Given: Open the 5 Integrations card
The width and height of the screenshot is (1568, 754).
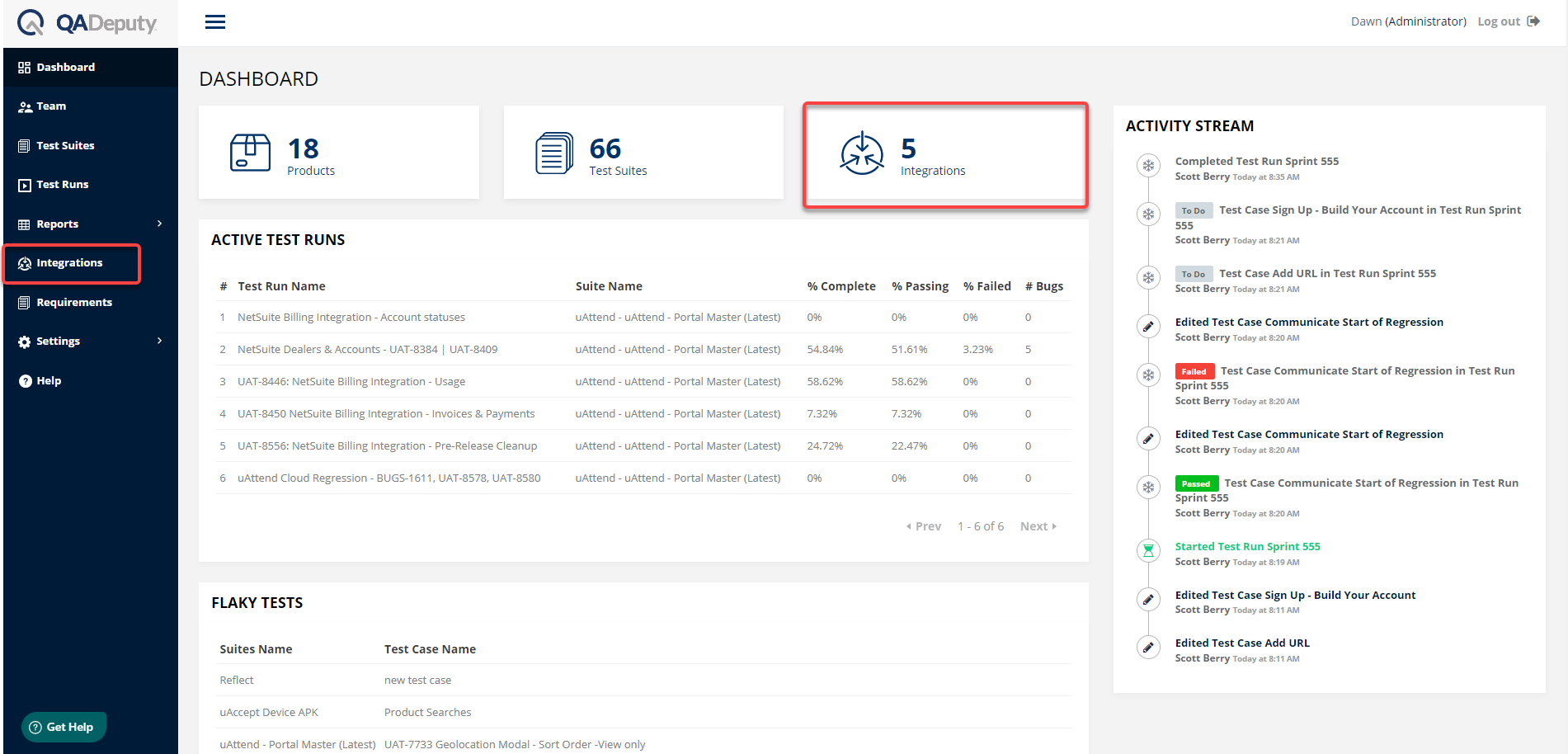Looking at the screenshot, I should (946, 155).
